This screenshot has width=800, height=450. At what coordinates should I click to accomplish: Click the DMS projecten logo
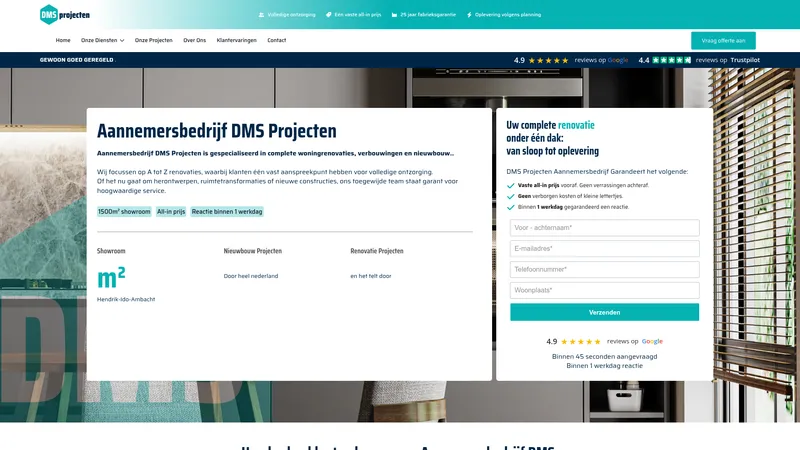(65, 15)
